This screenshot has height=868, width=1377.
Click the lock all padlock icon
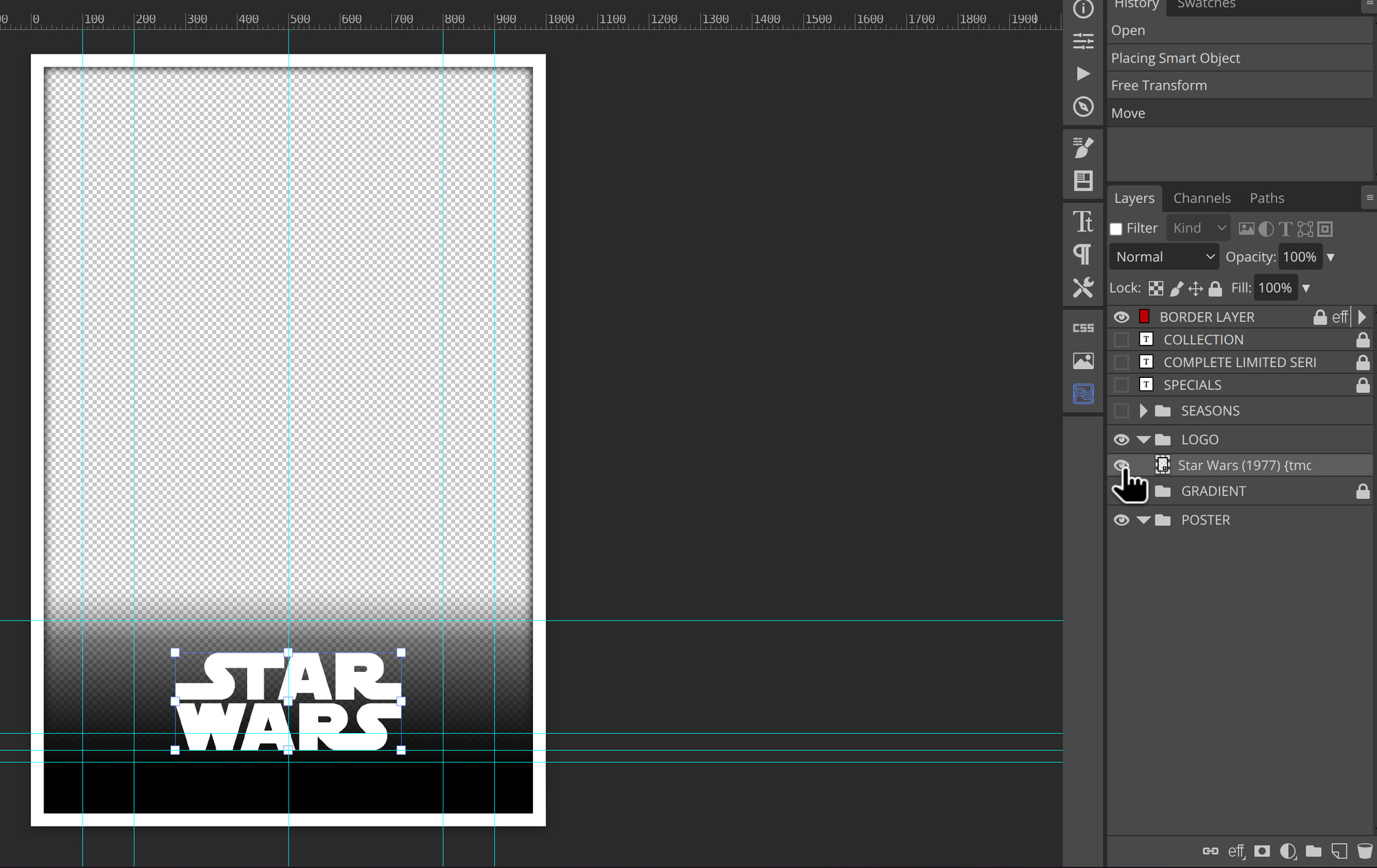tap(1215, 288)
